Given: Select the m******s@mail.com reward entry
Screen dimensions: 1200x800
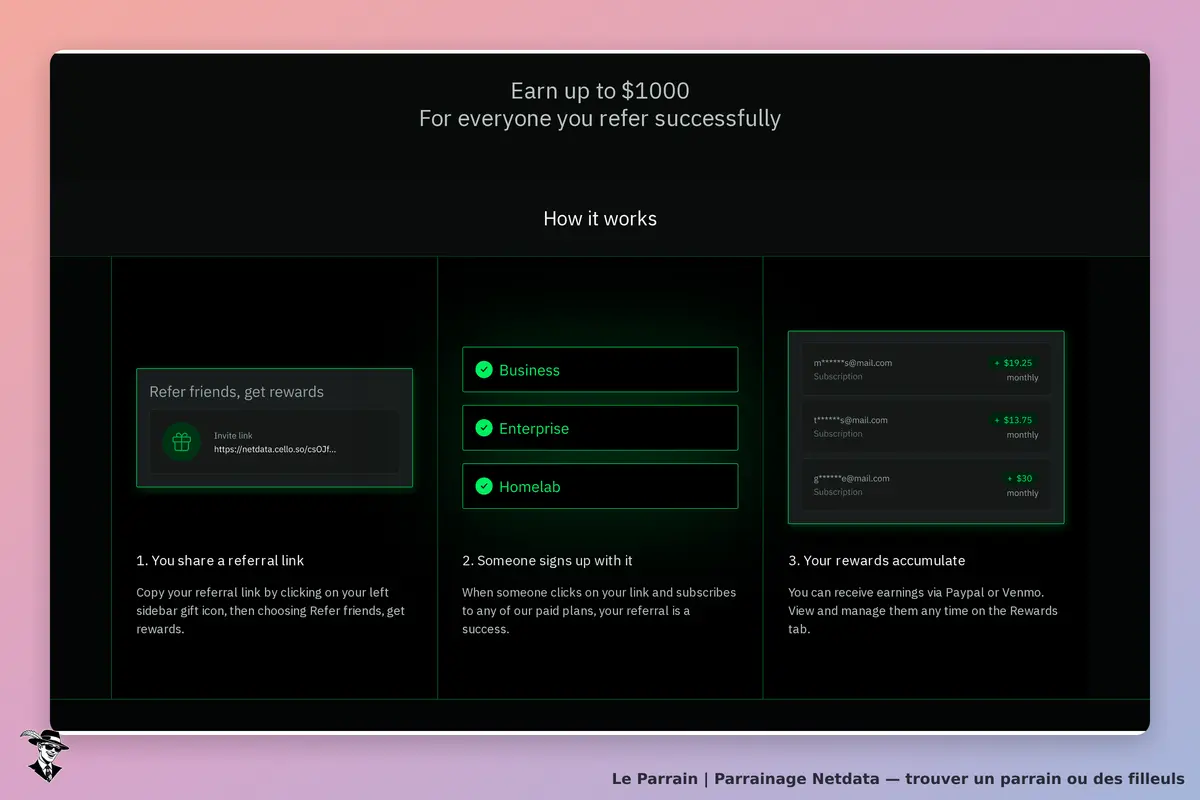Looking at the screenshot, I should coord(926,369).
